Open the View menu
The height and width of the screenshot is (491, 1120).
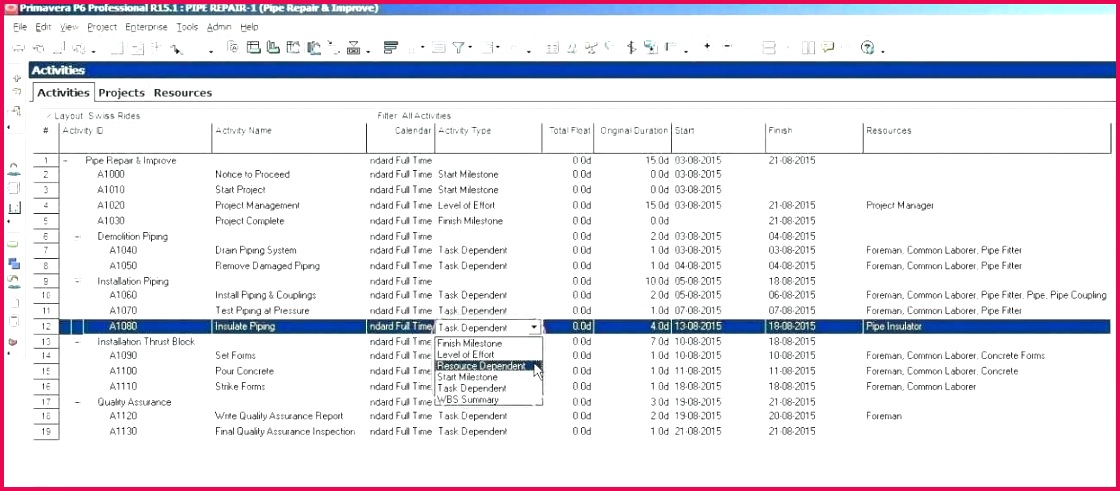point(69,27)
